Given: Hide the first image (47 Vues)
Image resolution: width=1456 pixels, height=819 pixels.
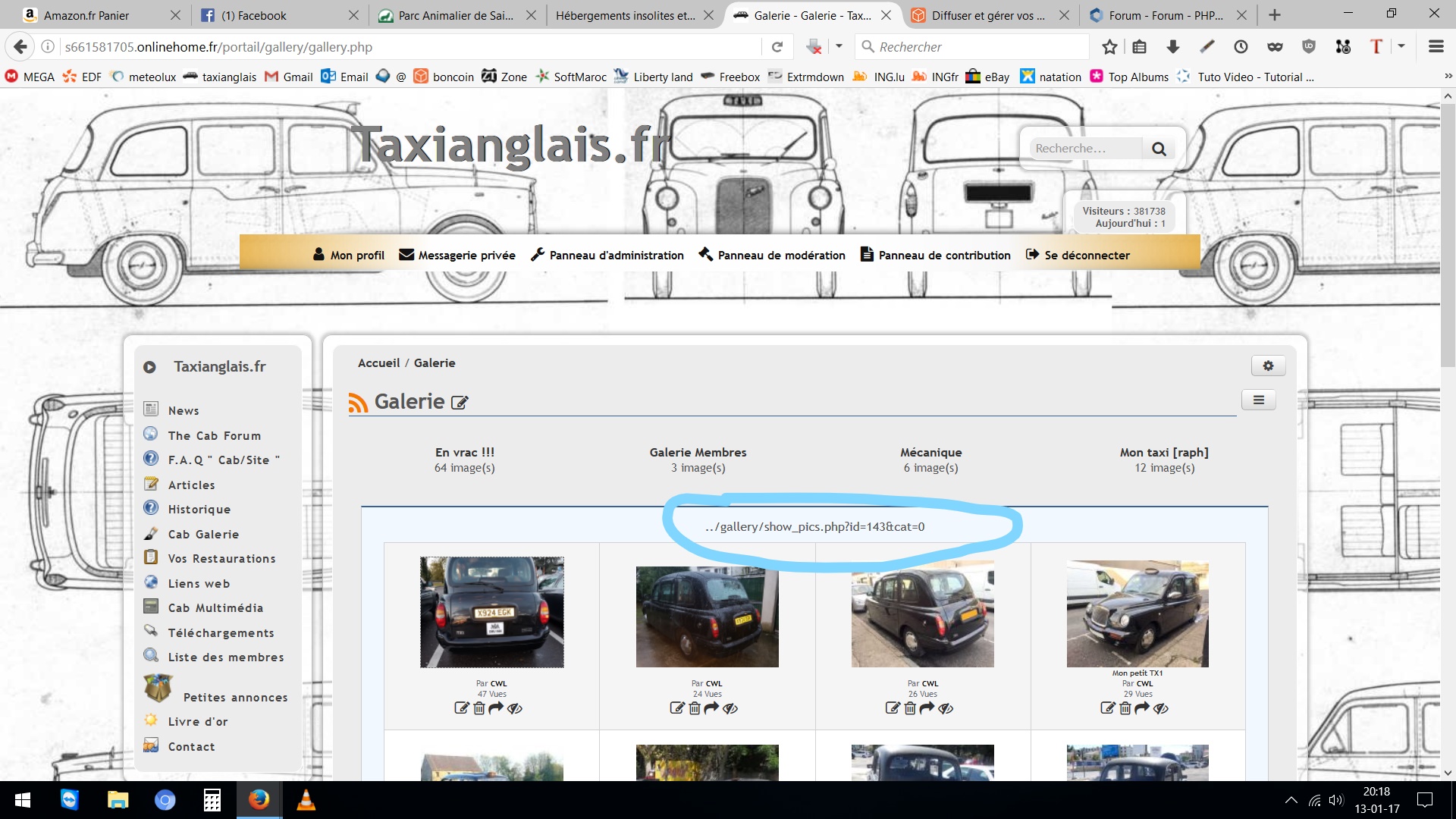Looking at the screenshot, I should point(515,708).
